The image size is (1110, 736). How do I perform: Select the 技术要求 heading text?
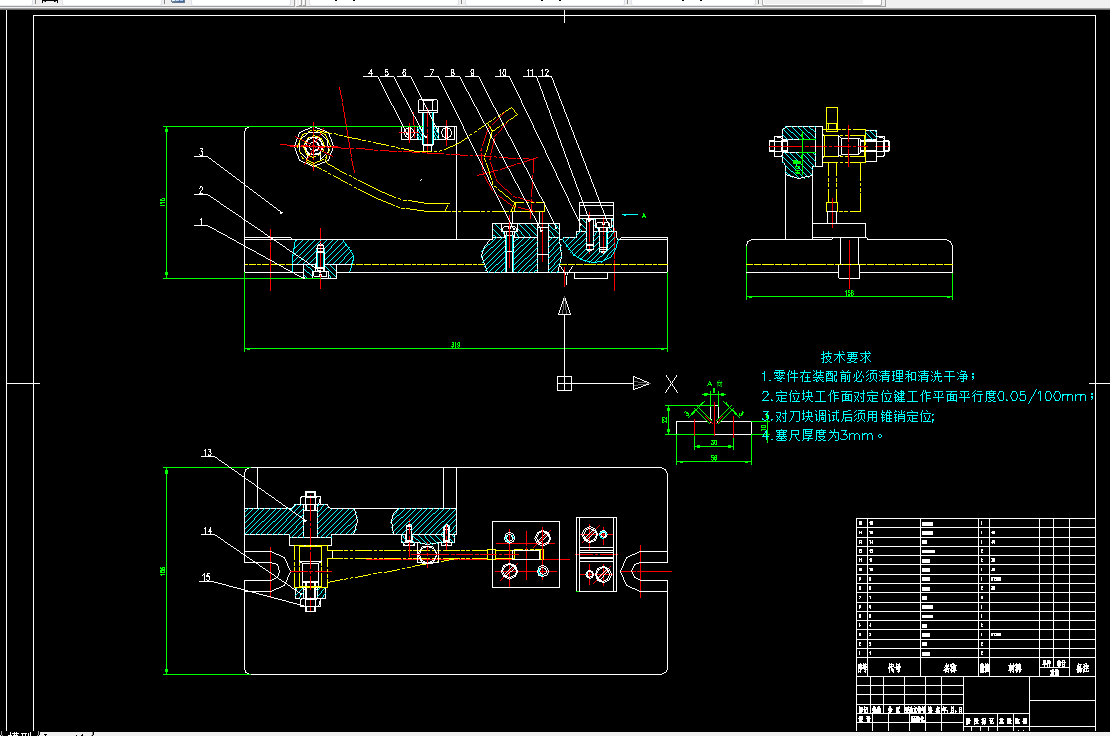click(x=846, y=357)
